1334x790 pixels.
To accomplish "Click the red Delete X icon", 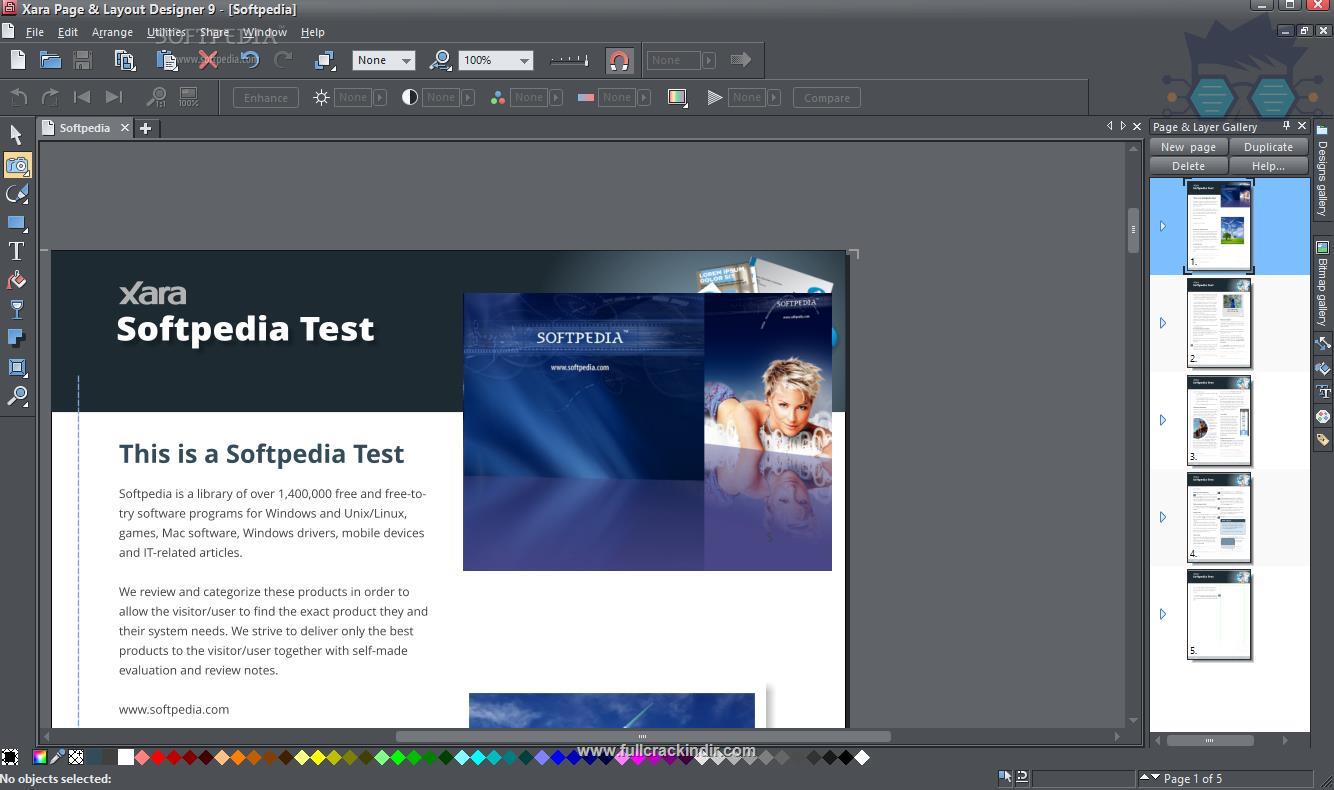I will coord(208,60).
